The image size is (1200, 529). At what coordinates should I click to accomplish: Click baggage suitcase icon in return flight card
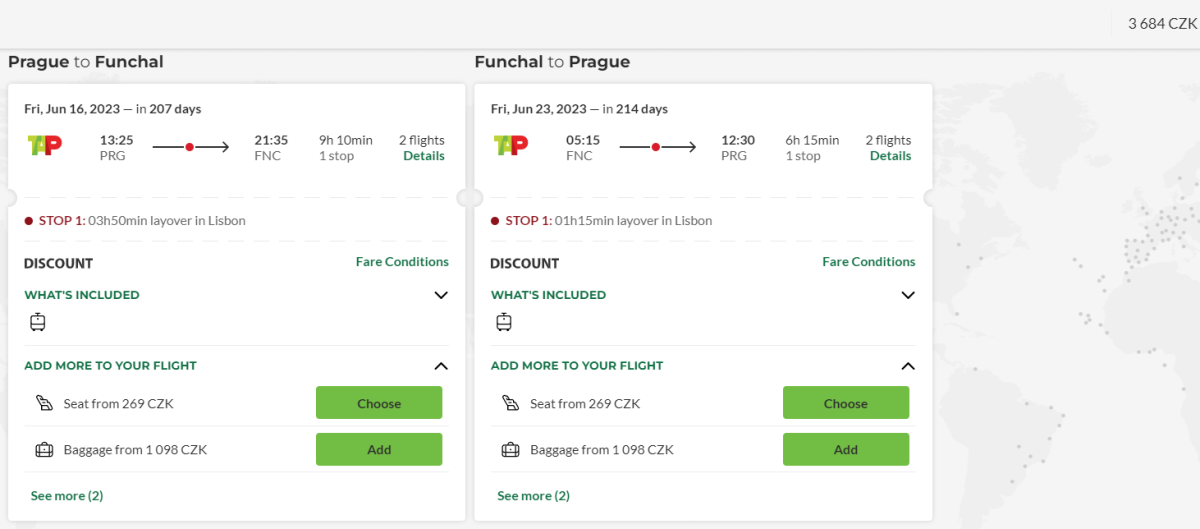[510, 450]
